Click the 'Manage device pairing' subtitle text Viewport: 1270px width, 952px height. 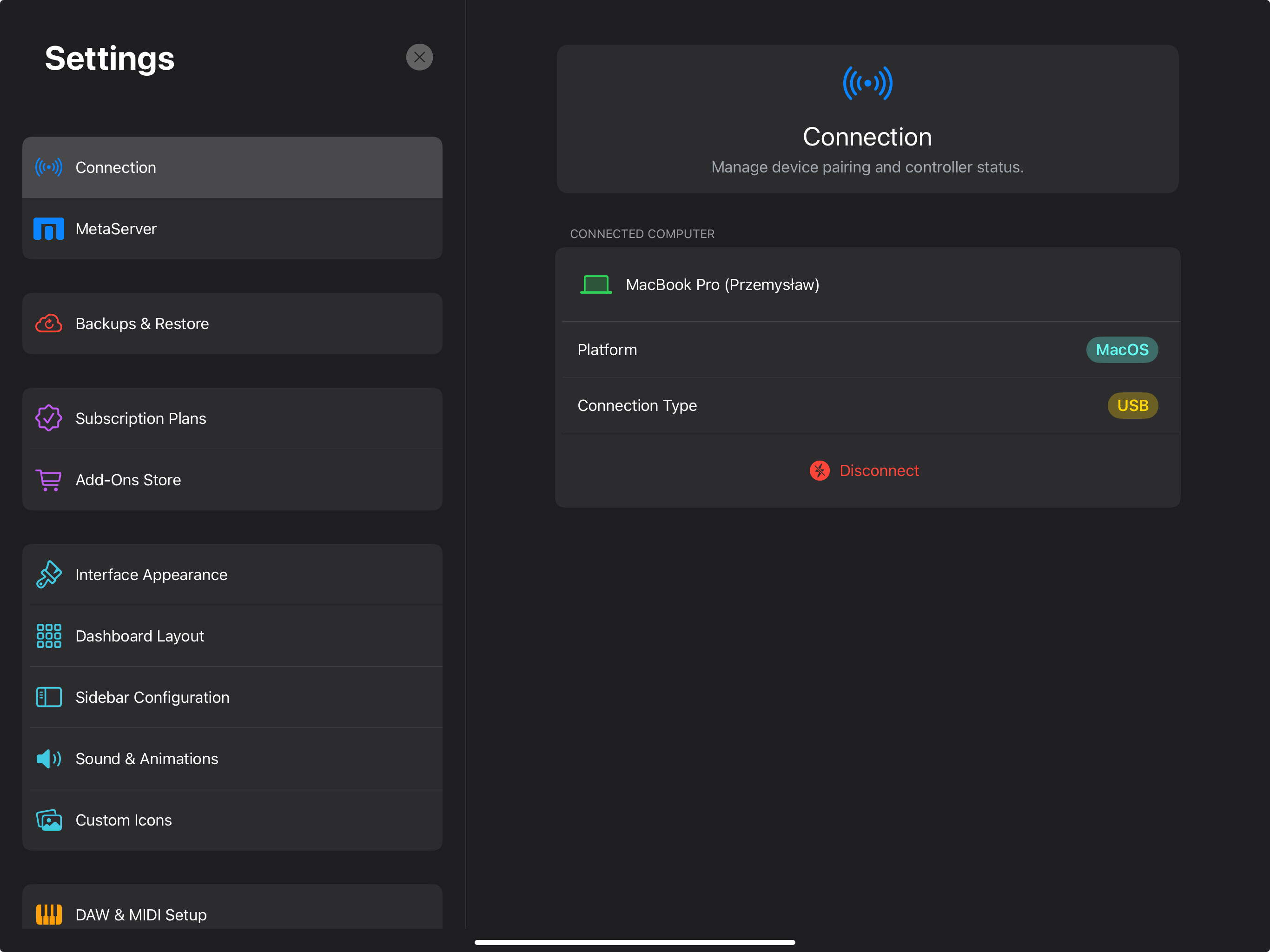(x=867, y=167)
